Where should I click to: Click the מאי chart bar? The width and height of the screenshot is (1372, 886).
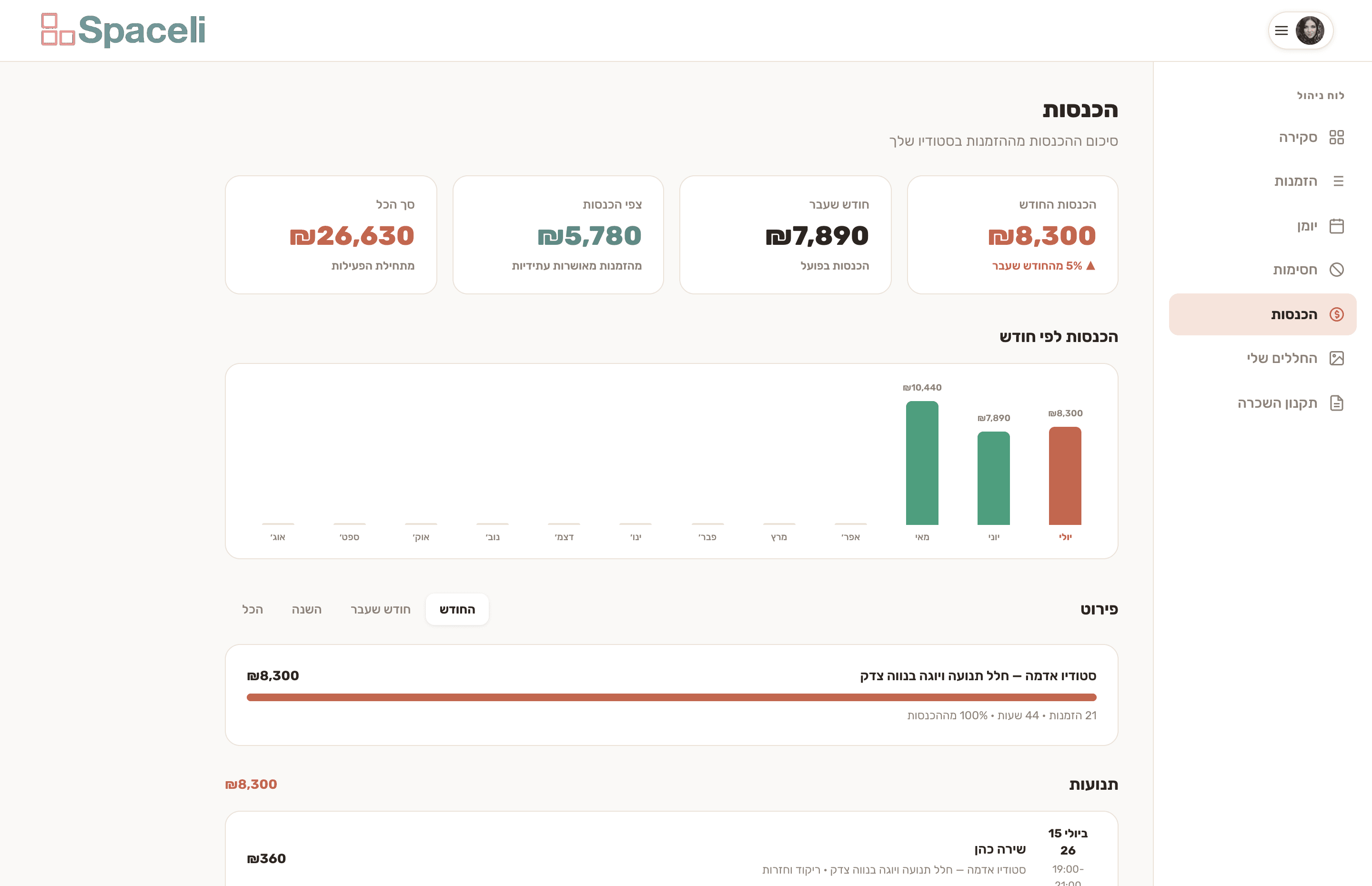922,463
